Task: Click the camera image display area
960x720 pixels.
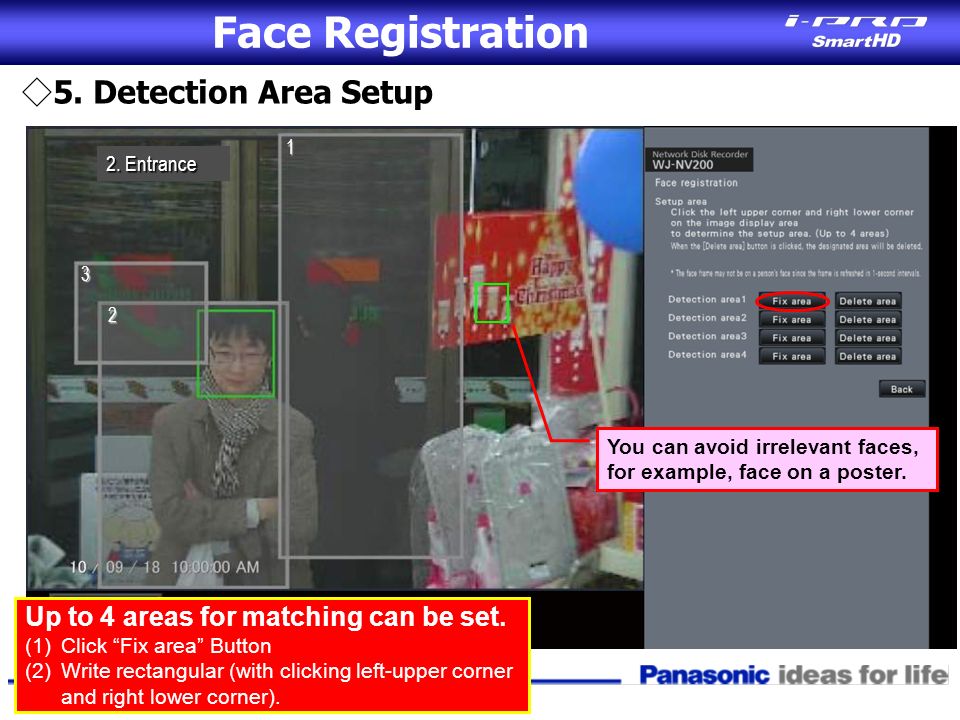Action: tap(335, 358)
